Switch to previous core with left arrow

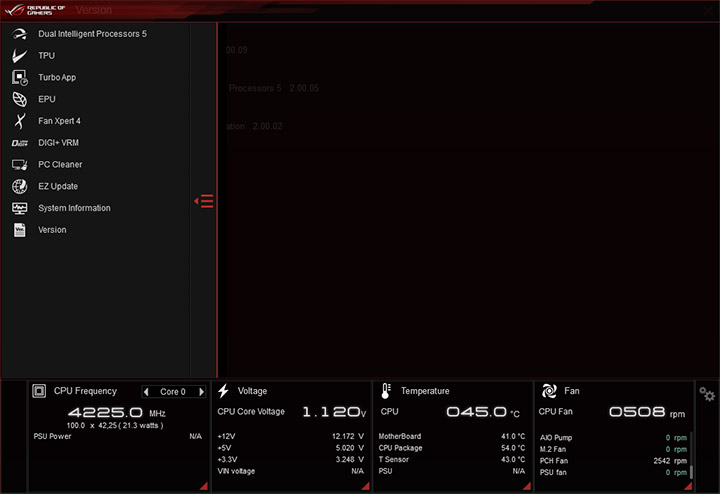point(146,392)
